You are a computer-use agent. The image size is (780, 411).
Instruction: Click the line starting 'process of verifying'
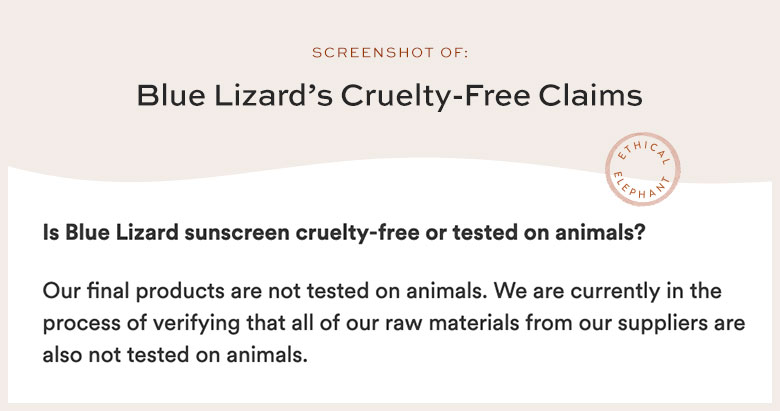click(x=394, y=323)
